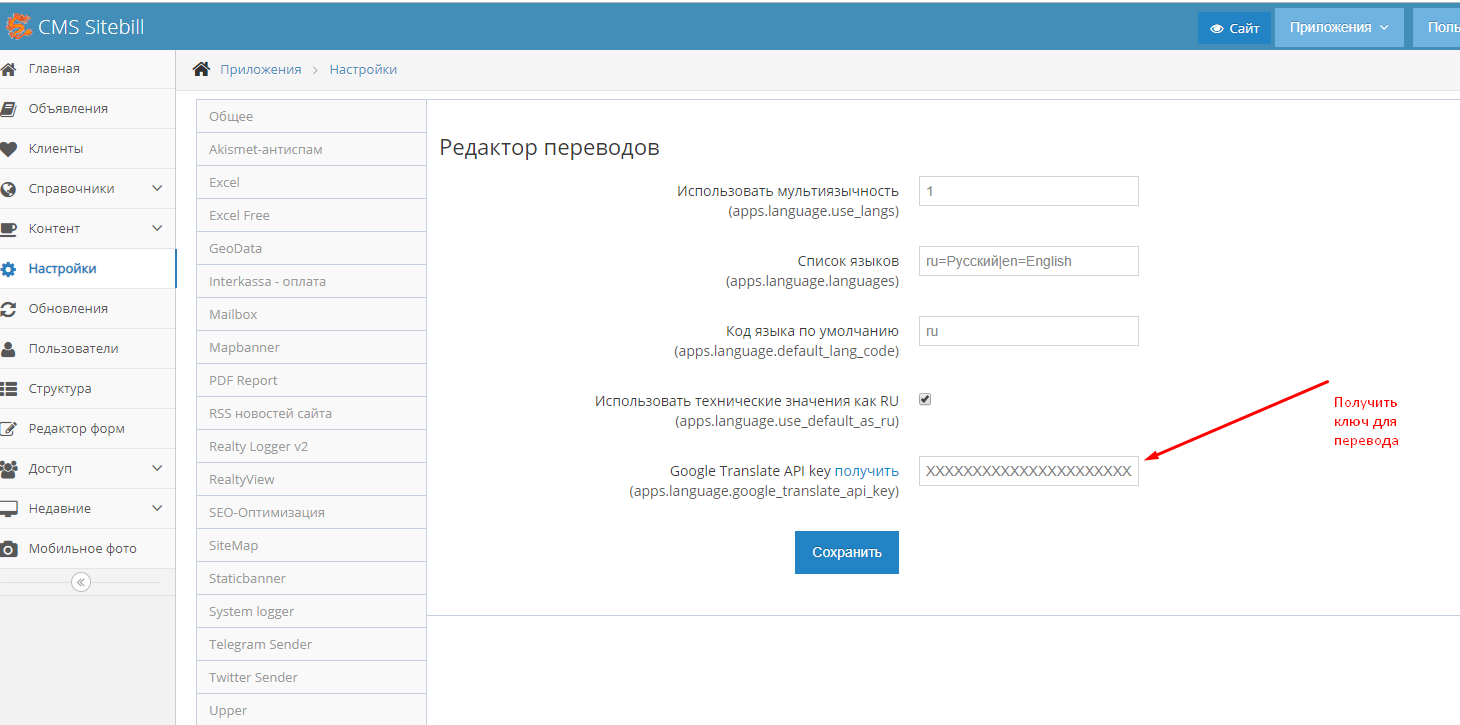Screen dimensions: 1460x725
Task: Click the globe icon beside Справочники
Action: (x=9, y=189)
